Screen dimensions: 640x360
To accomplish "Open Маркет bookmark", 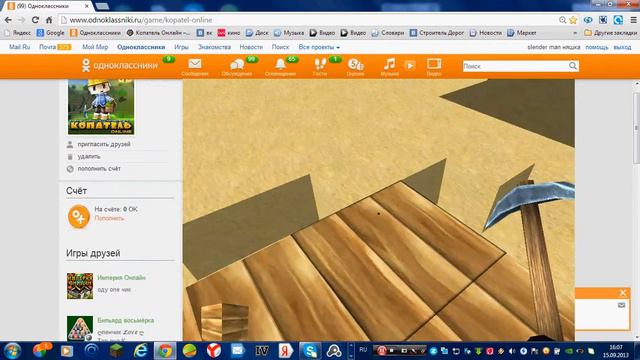I will [x=522, y=33].
